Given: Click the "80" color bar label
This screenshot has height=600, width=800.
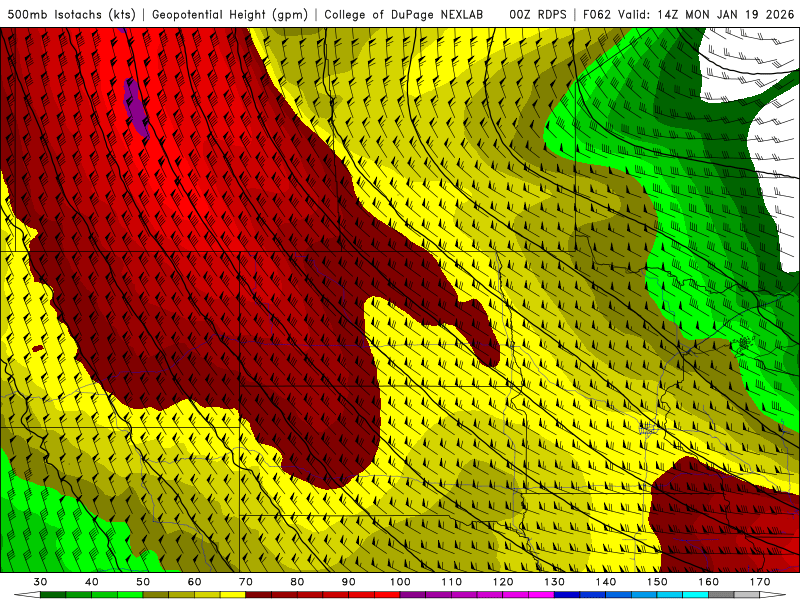Looking at the screenshot, I should (x=297, y=582).
